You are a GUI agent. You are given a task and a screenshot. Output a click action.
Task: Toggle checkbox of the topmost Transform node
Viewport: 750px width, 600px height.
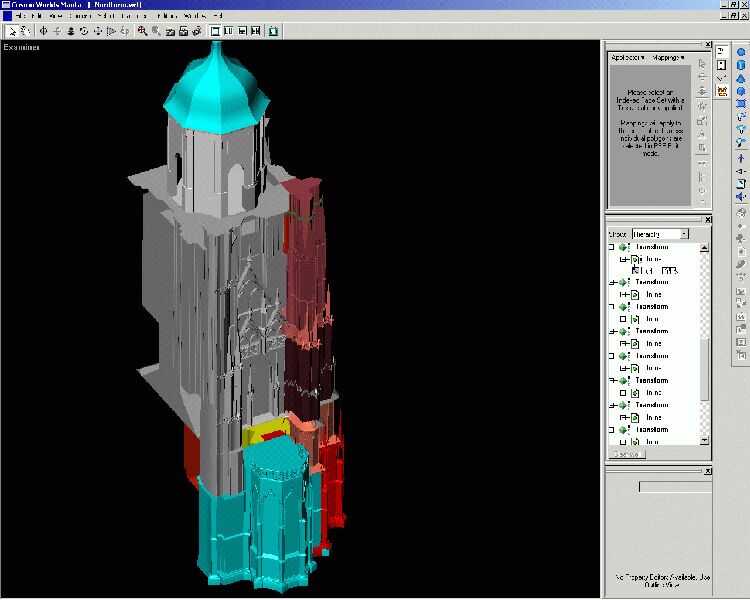[612, 247]
